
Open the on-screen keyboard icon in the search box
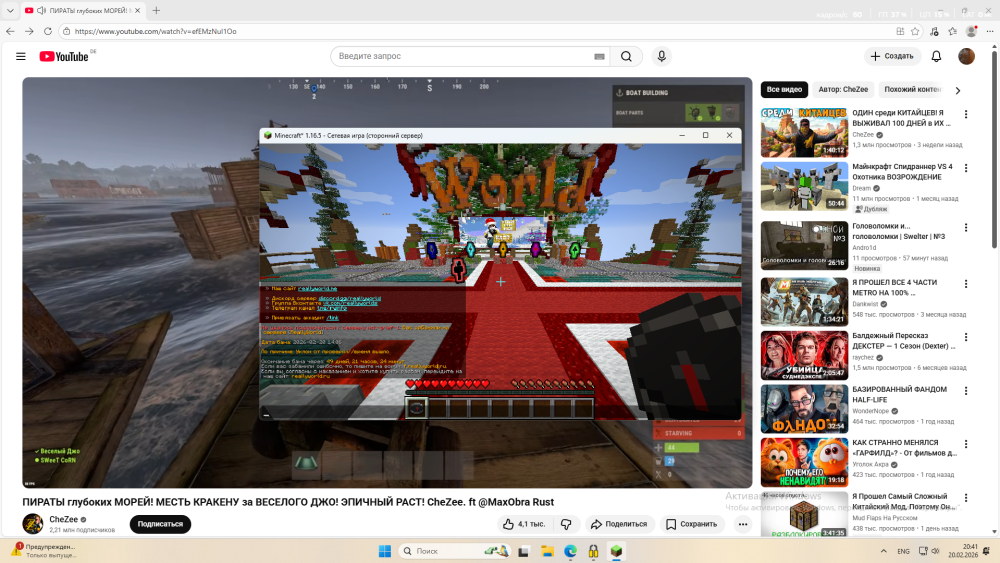coord(599,56)
